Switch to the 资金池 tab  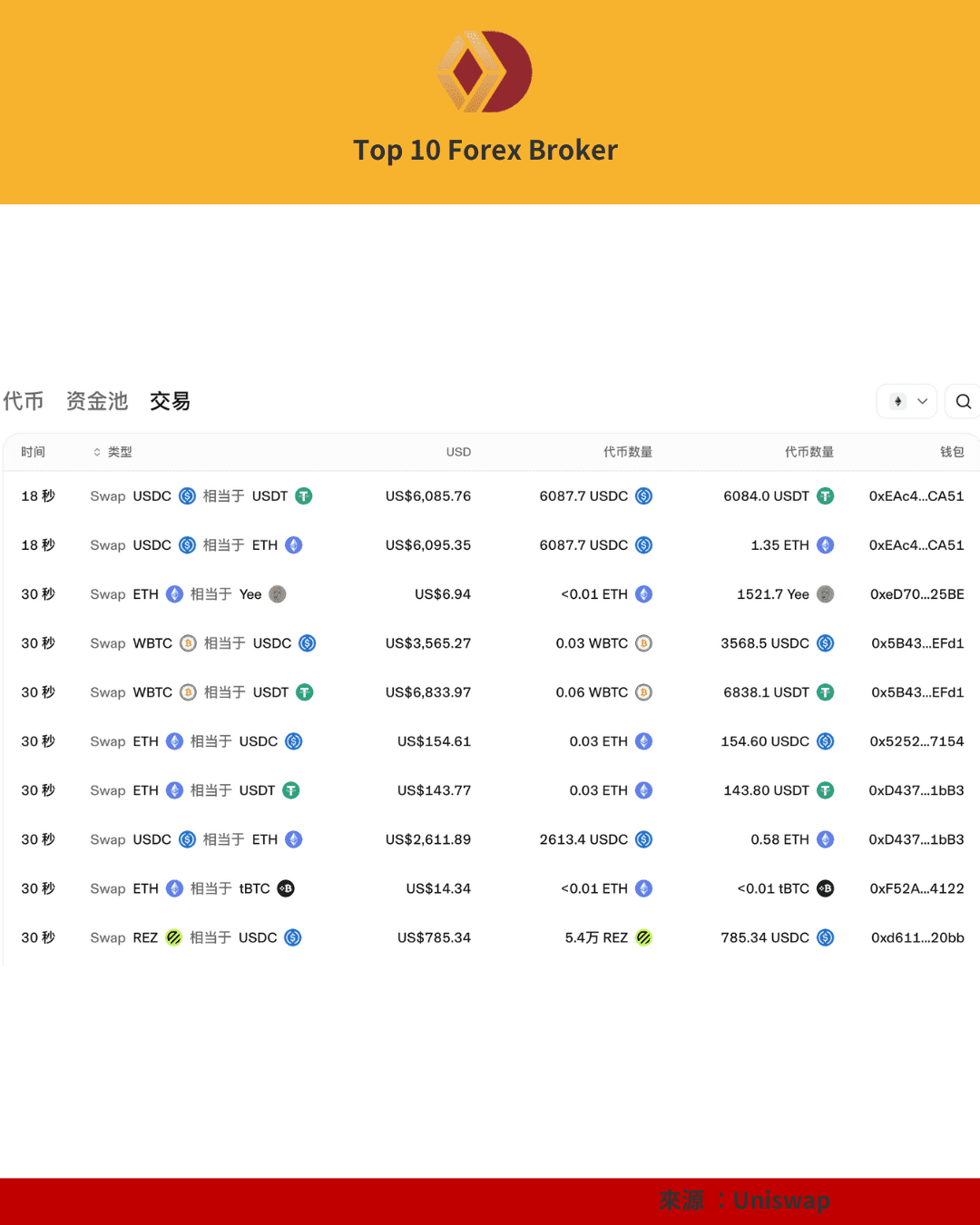click(95, 401)
